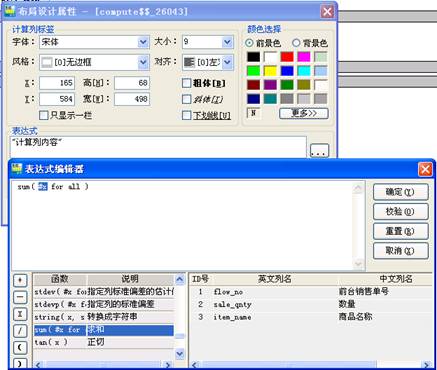
Task: Close the expression editor window
Action: pos(425,169)
